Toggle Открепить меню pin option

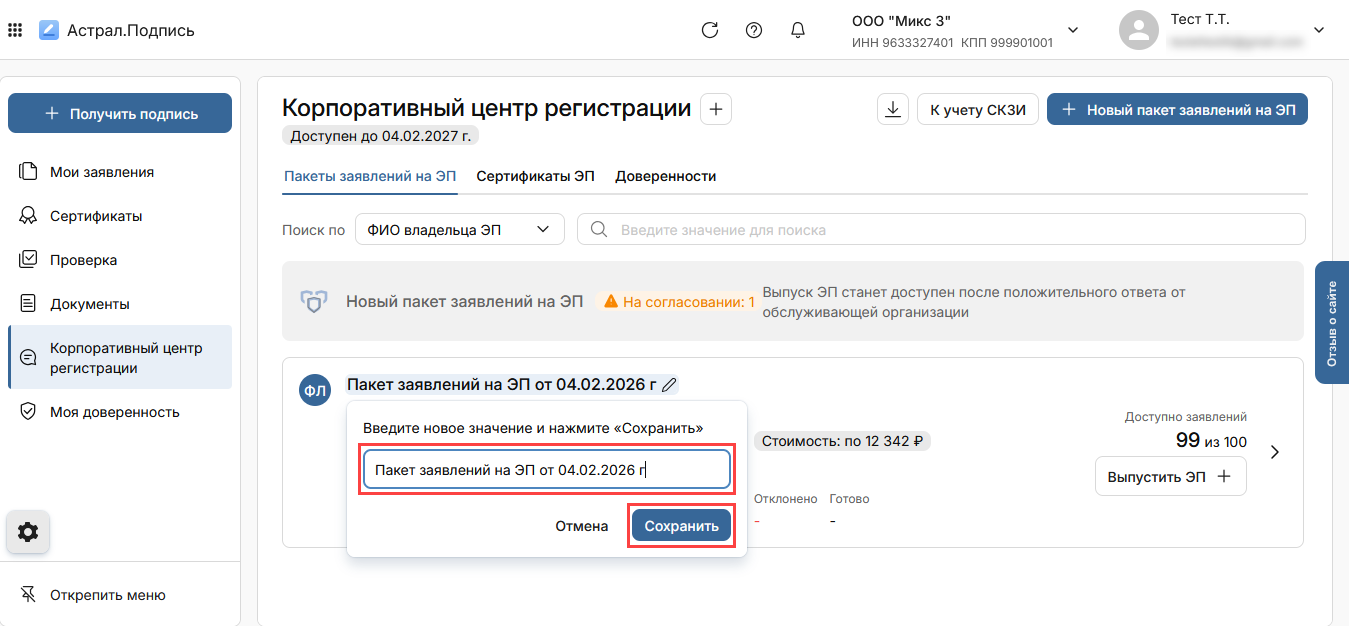coord(107,595)
